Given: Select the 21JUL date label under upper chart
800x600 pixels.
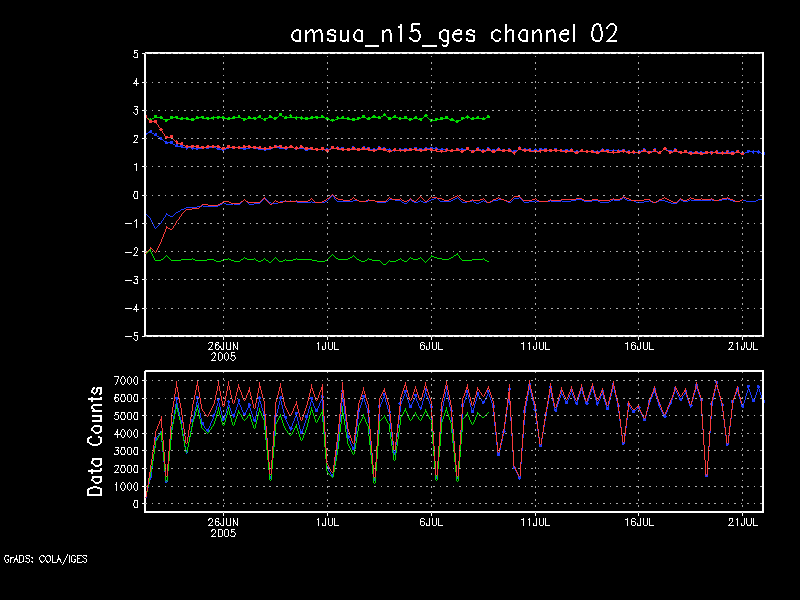Looking at the screenshot, I should [742, 346].
